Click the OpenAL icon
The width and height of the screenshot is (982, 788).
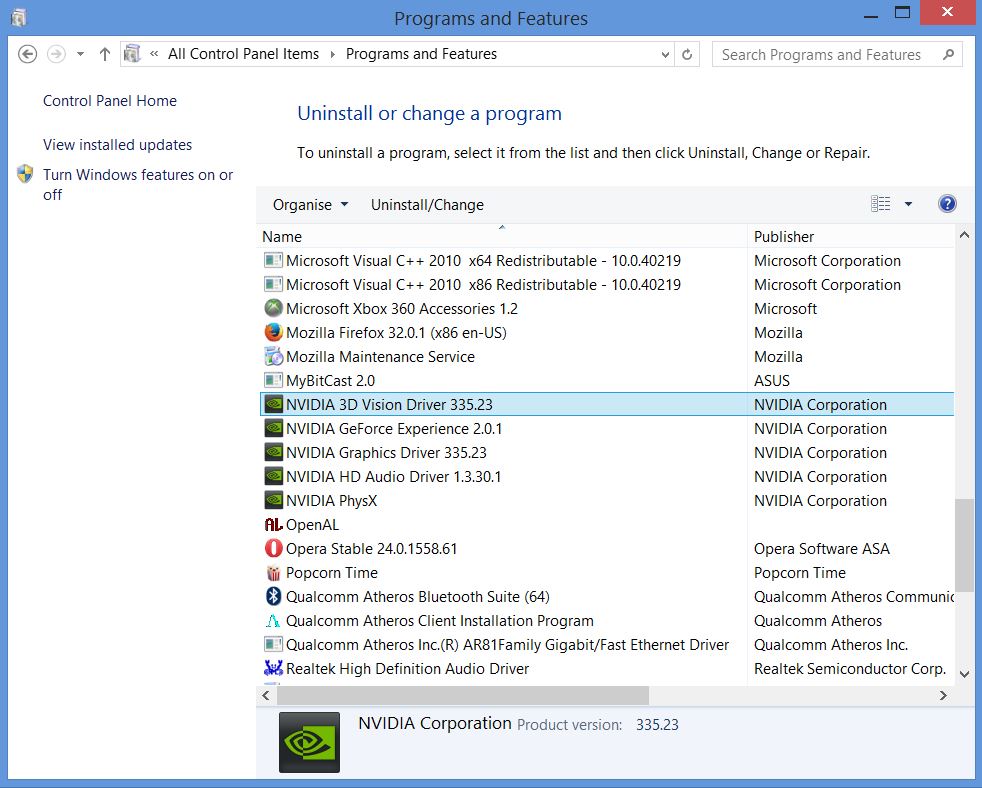(273, 524)
